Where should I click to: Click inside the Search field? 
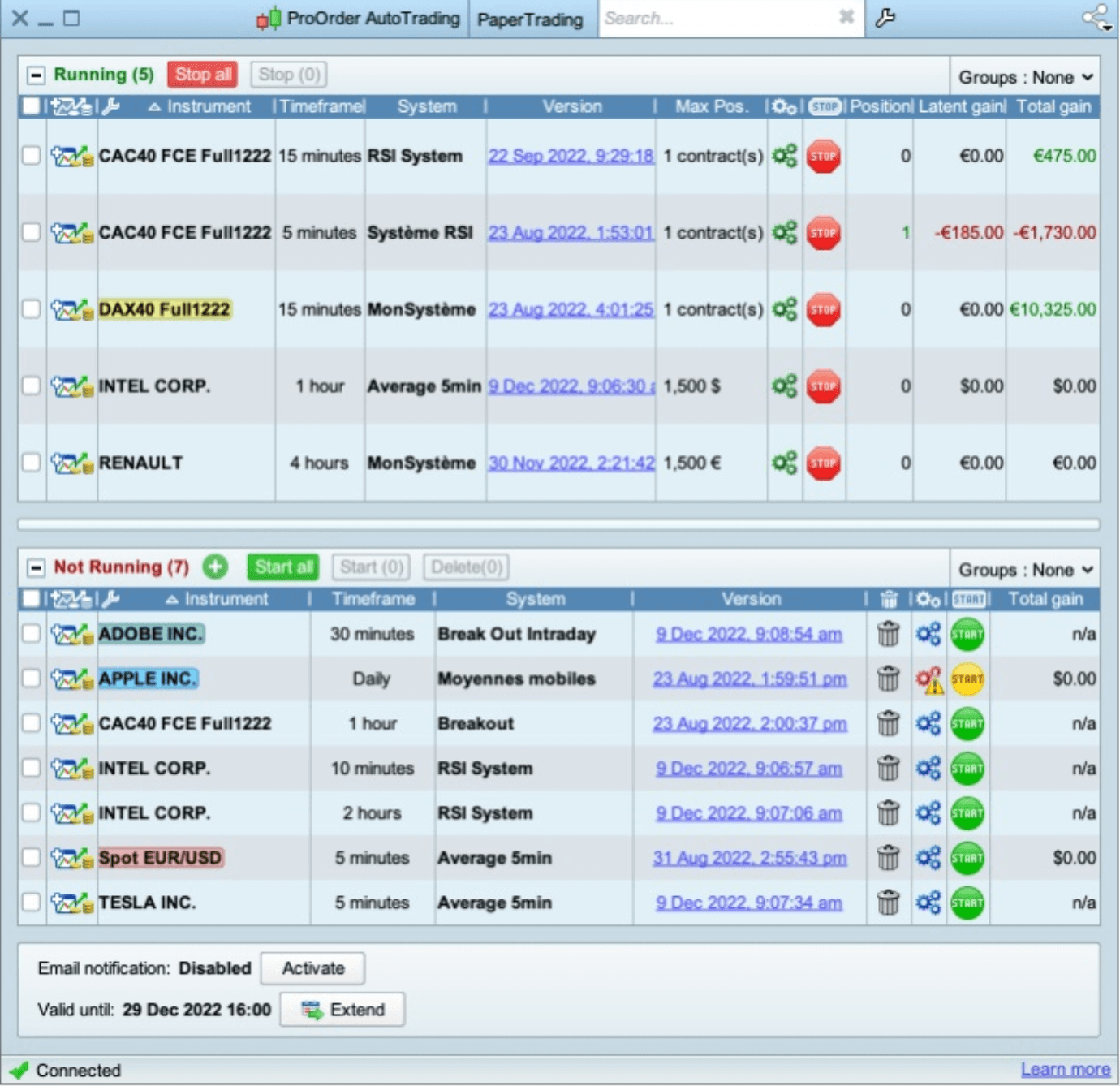click(714, 17)
